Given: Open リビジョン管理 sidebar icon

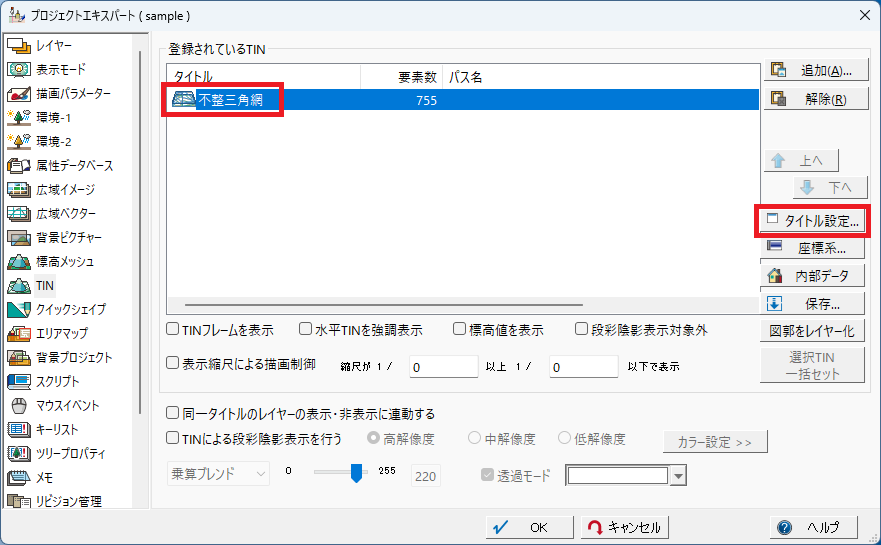Looking at the screenshot, I should coord(19,501).
